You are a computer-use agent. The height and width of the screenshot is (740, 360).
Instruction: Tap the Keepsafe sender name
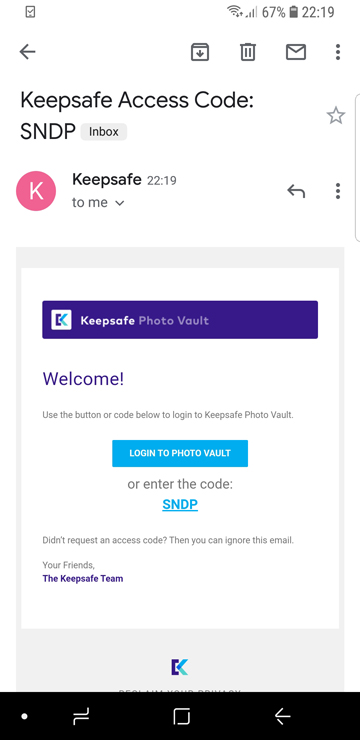107,179
